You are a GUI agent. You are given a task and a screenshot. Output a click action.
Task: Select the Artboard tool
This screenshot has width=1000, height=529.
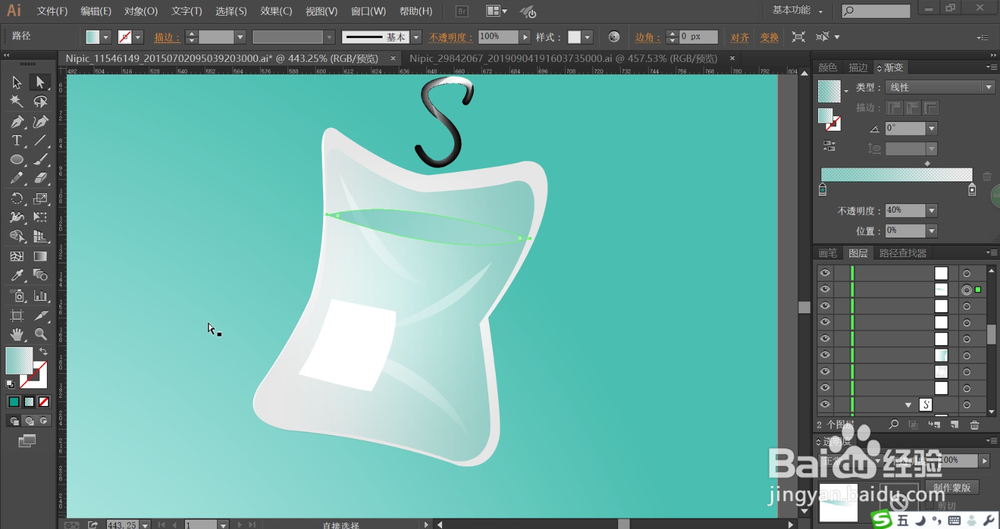[x=17, y=315]
